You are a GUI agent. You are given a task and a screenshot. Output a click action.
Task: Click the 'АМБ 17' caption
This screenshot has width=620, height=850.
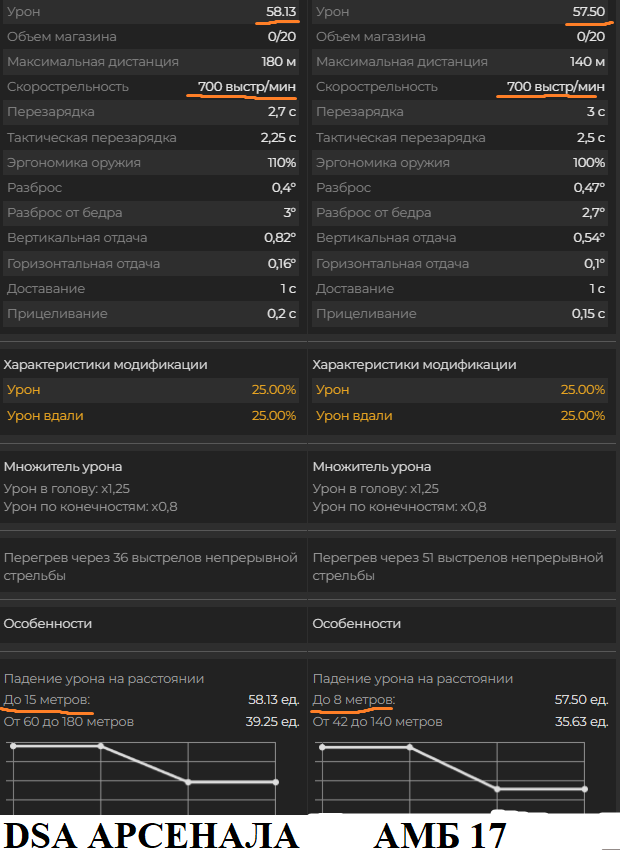(440, 835)
